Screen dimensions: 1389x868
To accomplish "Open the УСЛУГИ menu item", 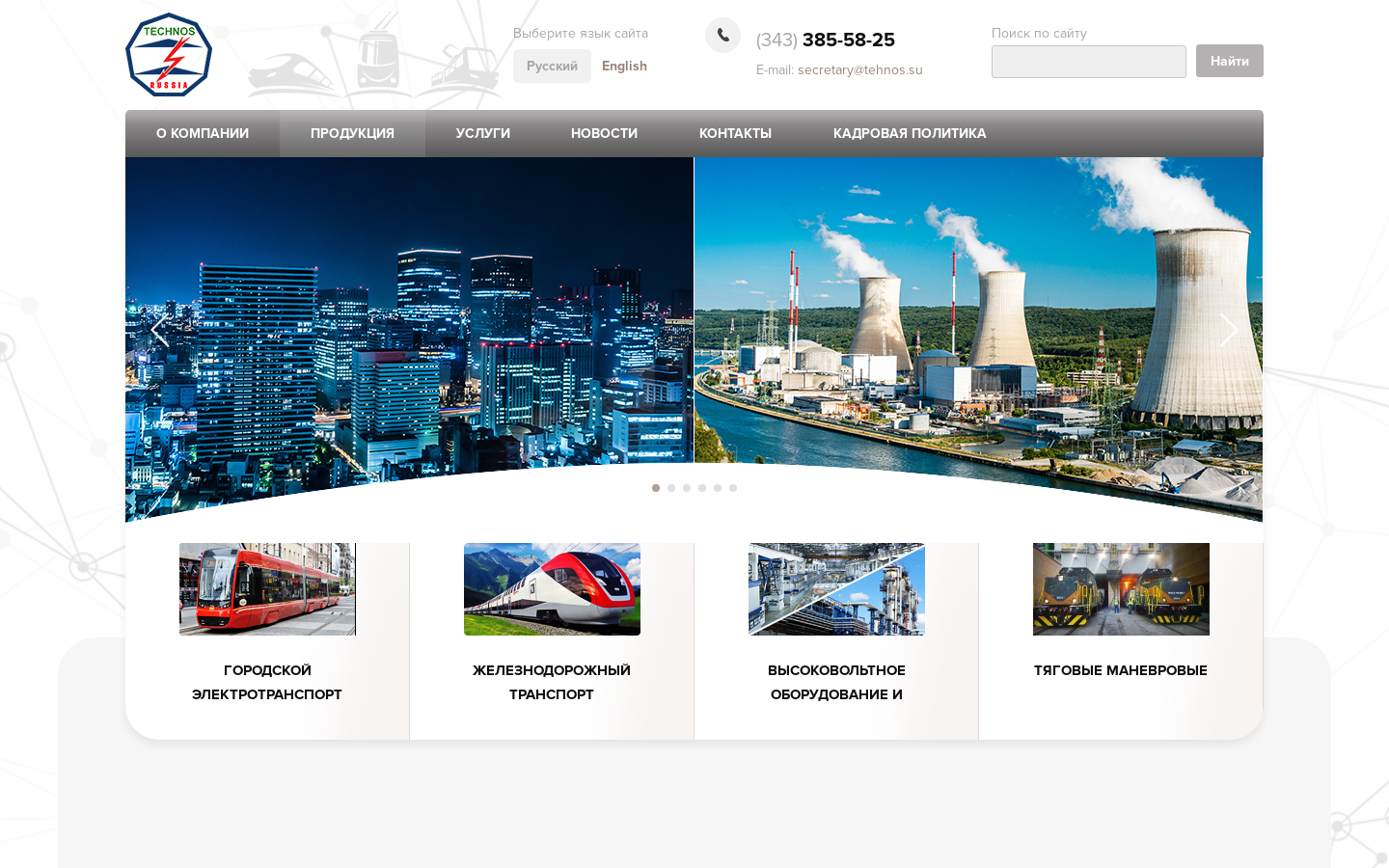I will 483,133.
